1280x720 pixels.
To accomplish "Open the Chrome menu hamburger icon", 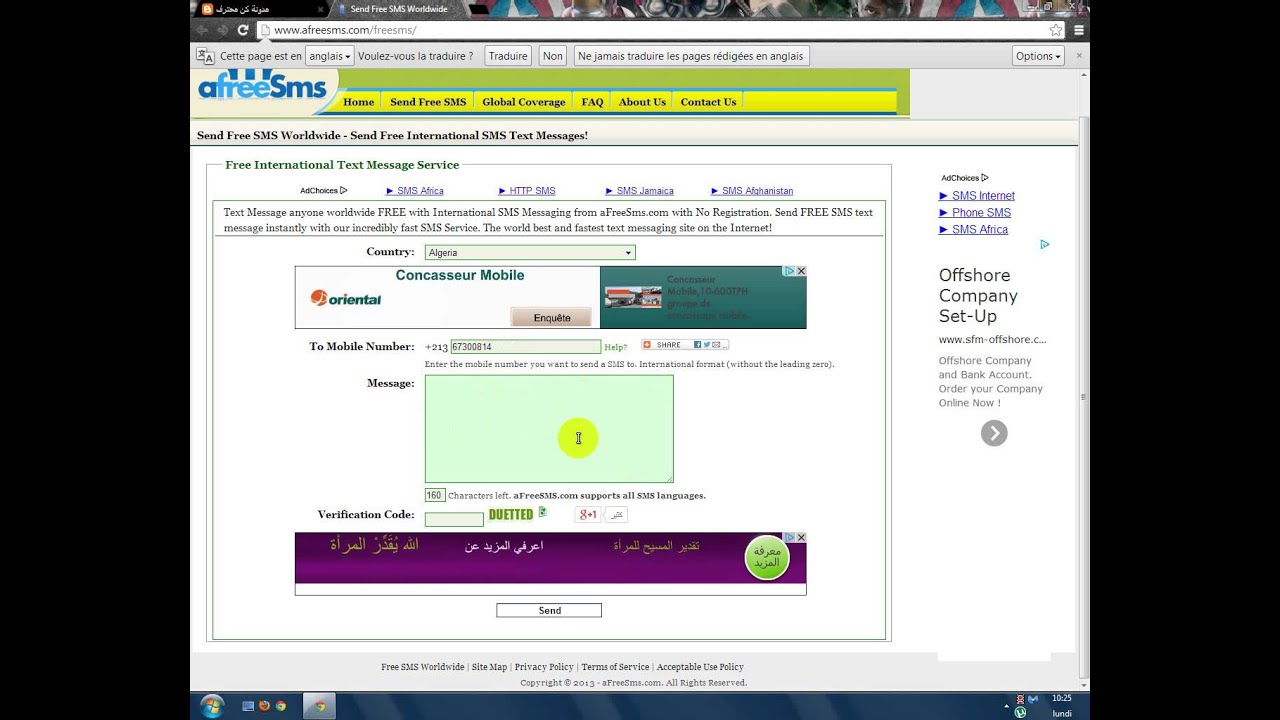I will (1079, 30).
